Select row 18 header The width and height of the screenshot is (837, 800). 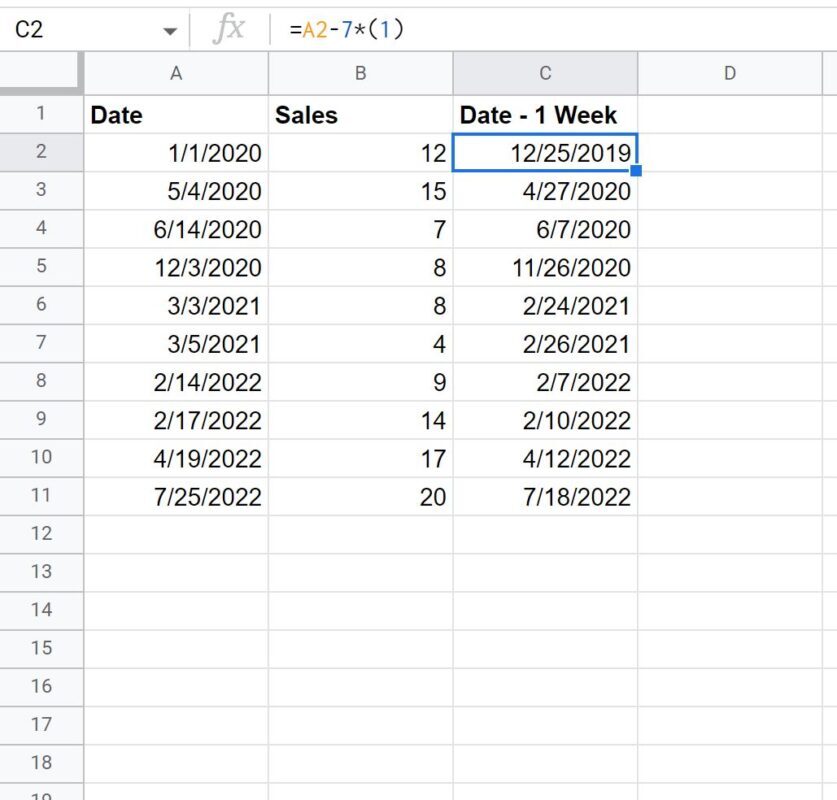[x=41, y=764]
